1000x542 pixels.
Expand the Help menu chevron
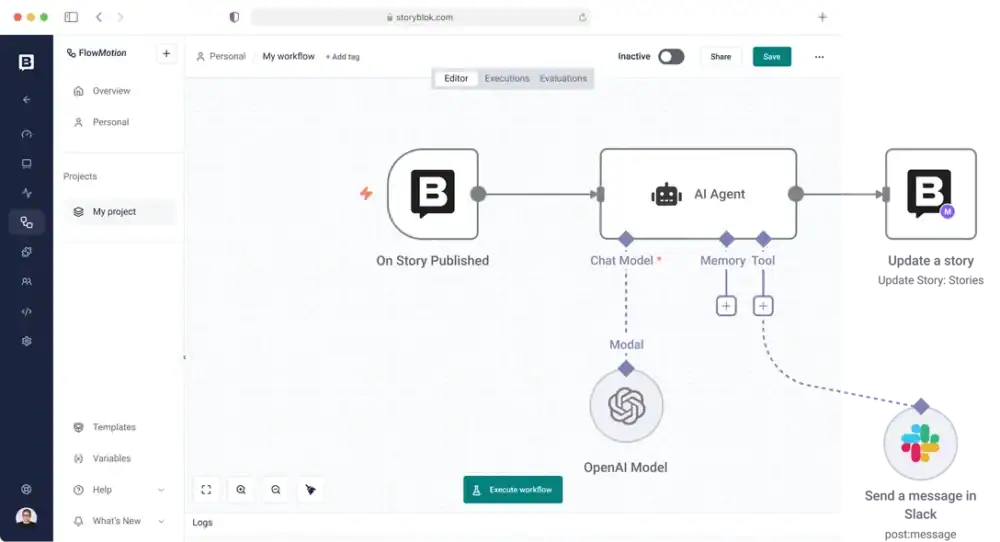click(161, 490)
